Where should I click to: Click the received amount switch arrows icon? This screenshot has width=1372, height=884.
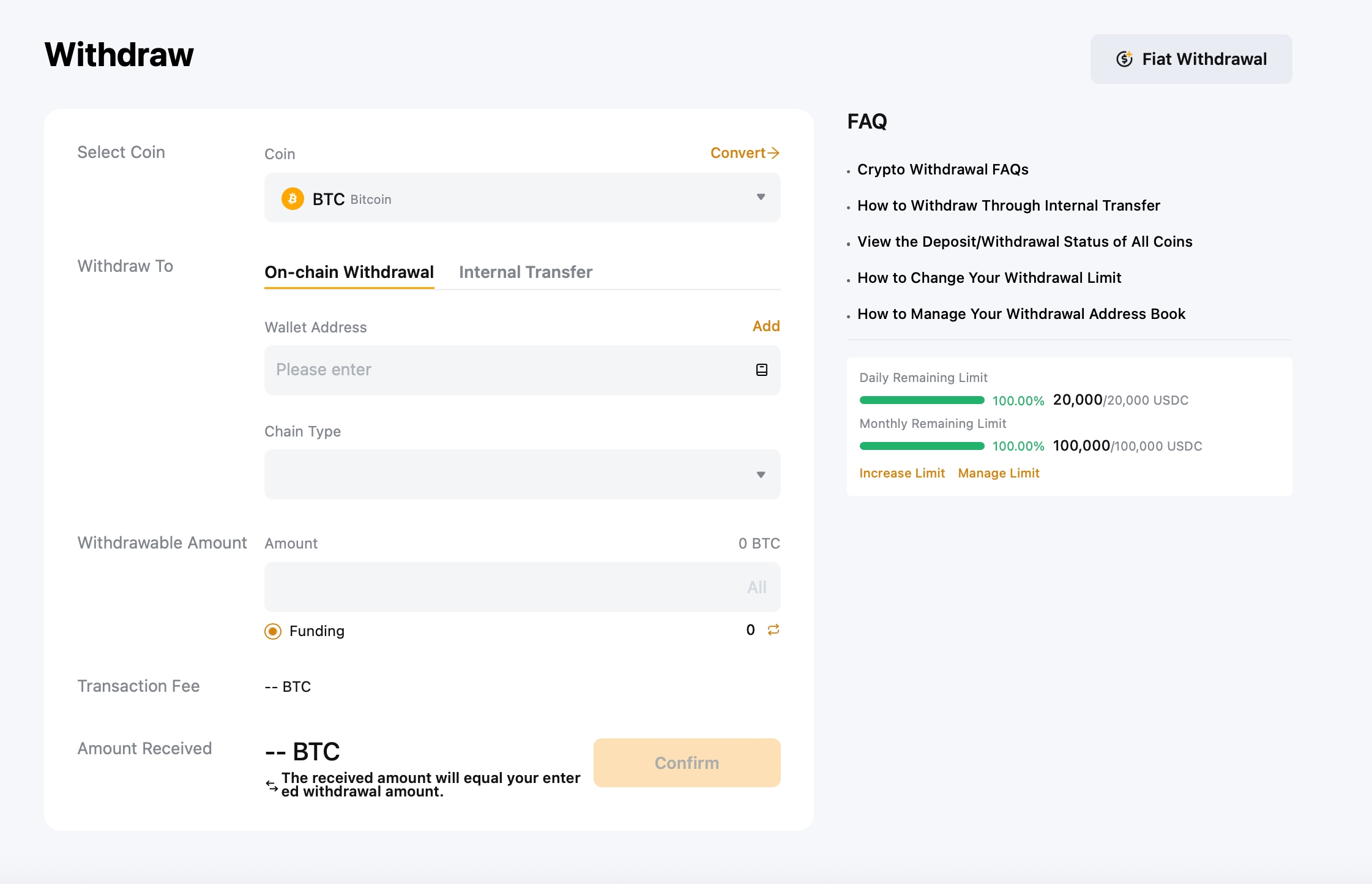tap(272, 785)
